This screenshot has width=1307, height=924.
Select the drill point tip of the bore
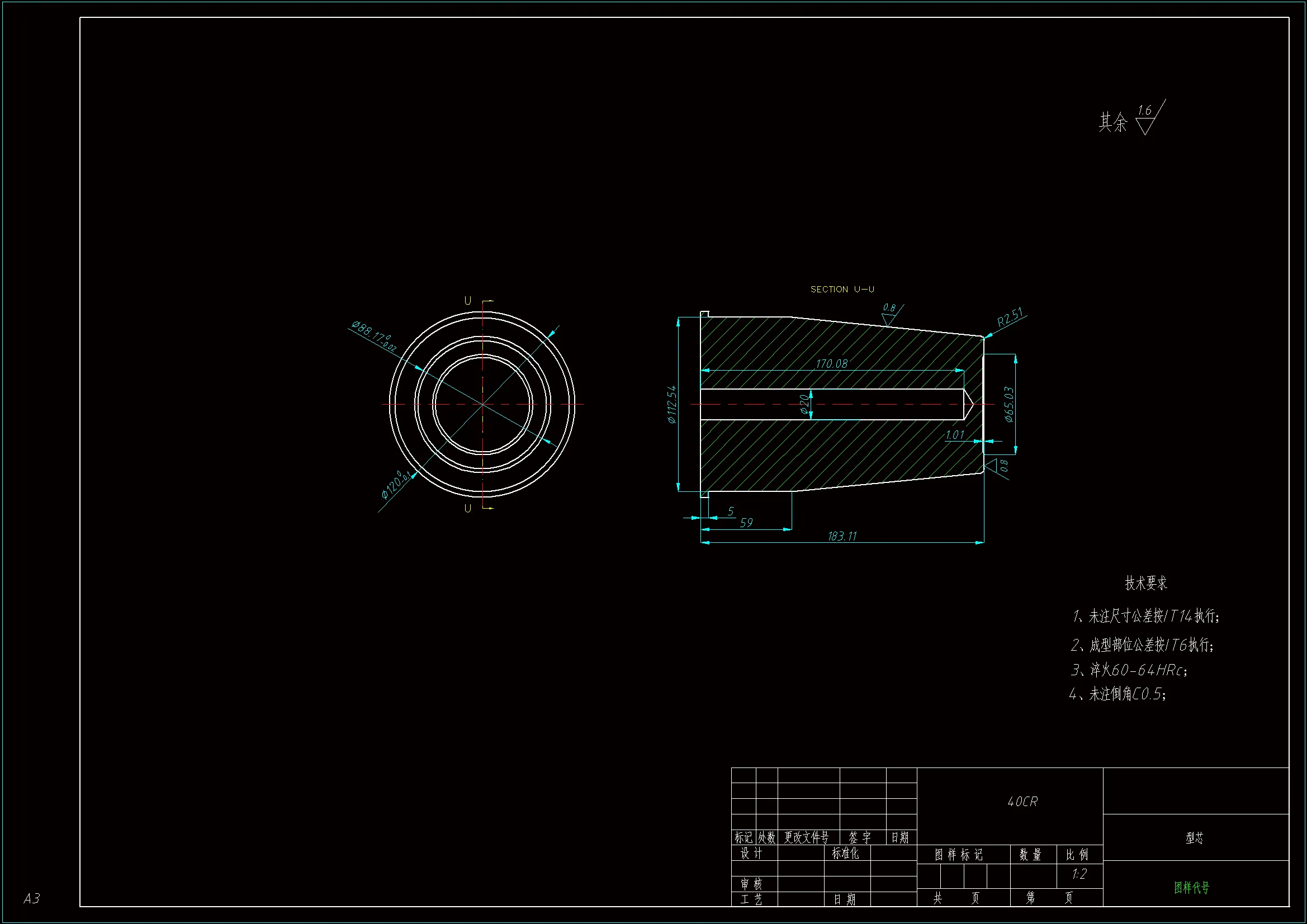coord(972,404)
